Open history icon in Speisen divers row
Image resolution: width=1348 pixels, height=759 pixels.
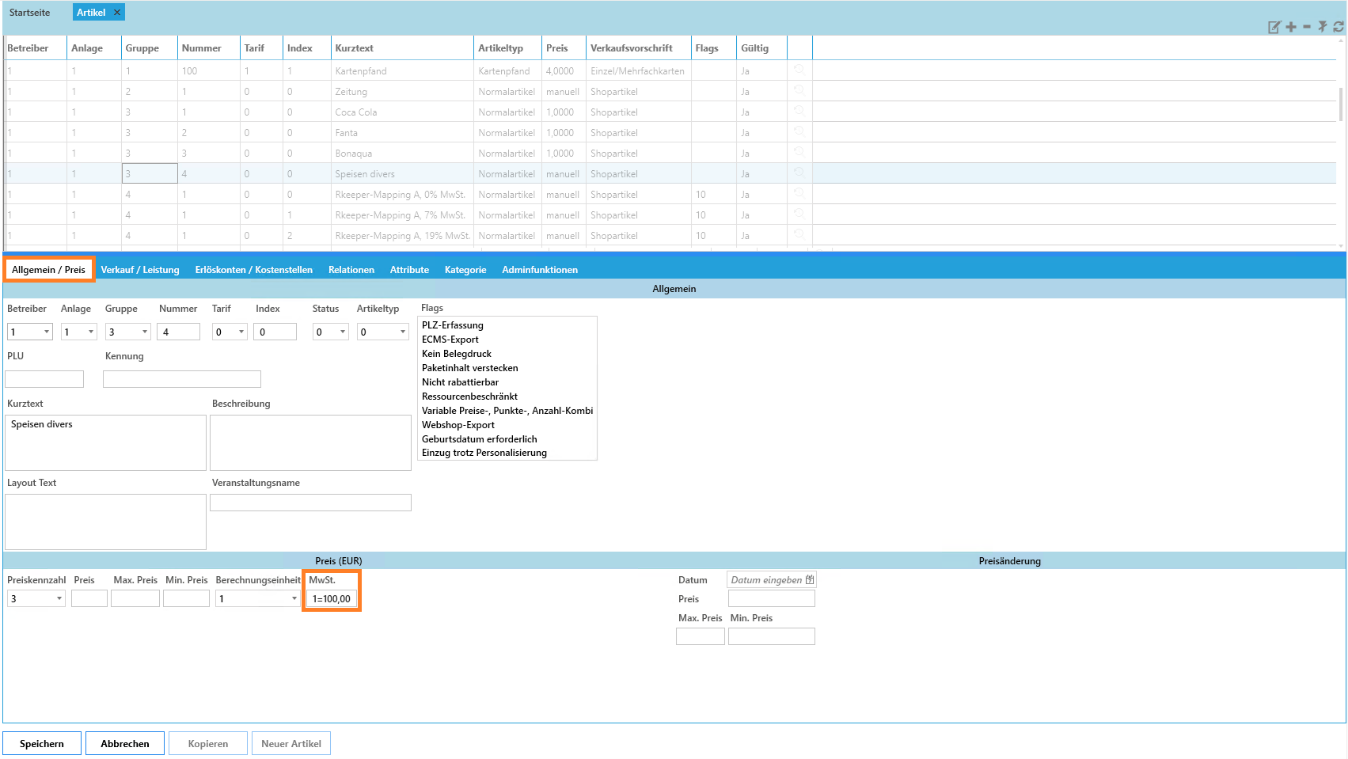tap(799, 173)
